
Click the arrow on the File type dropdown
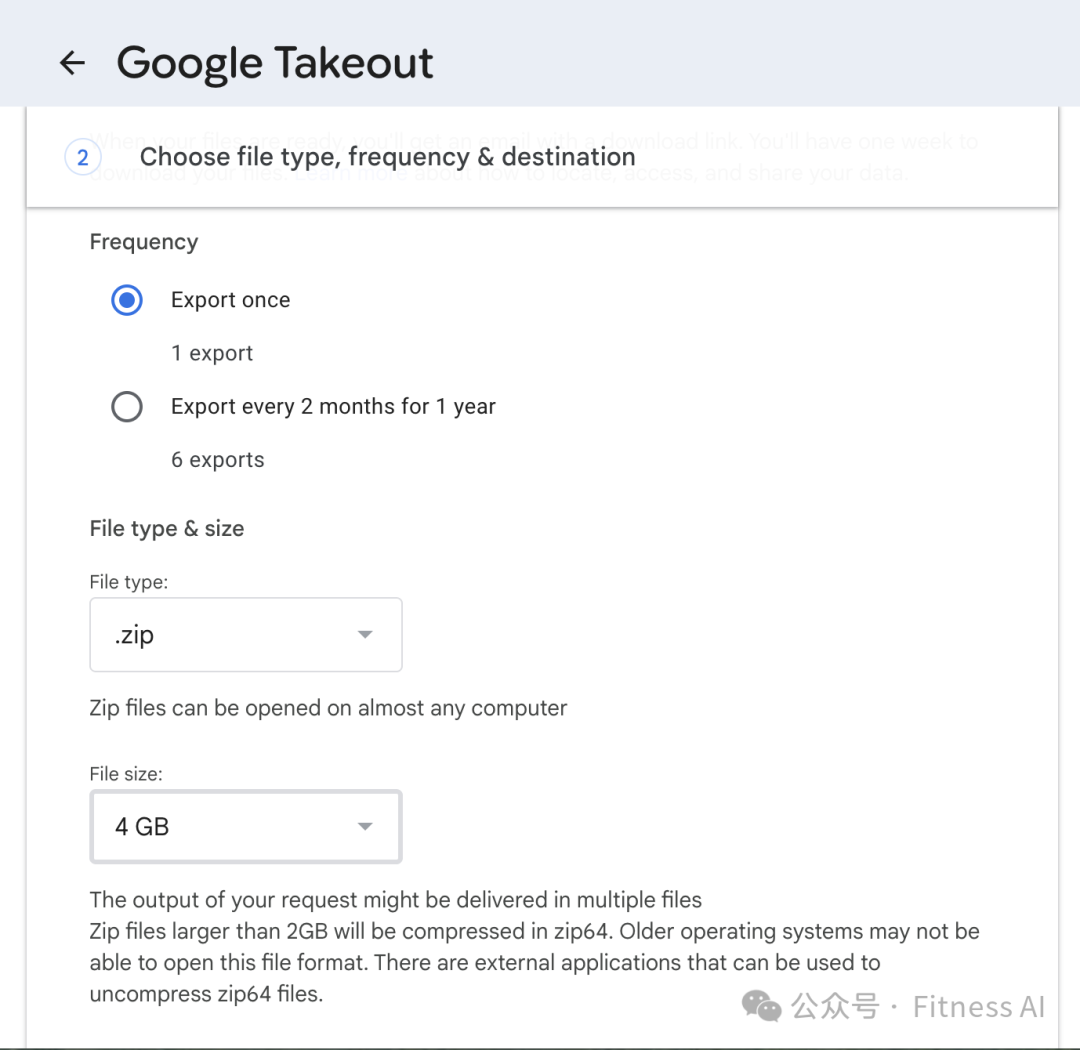coord(365,635)
